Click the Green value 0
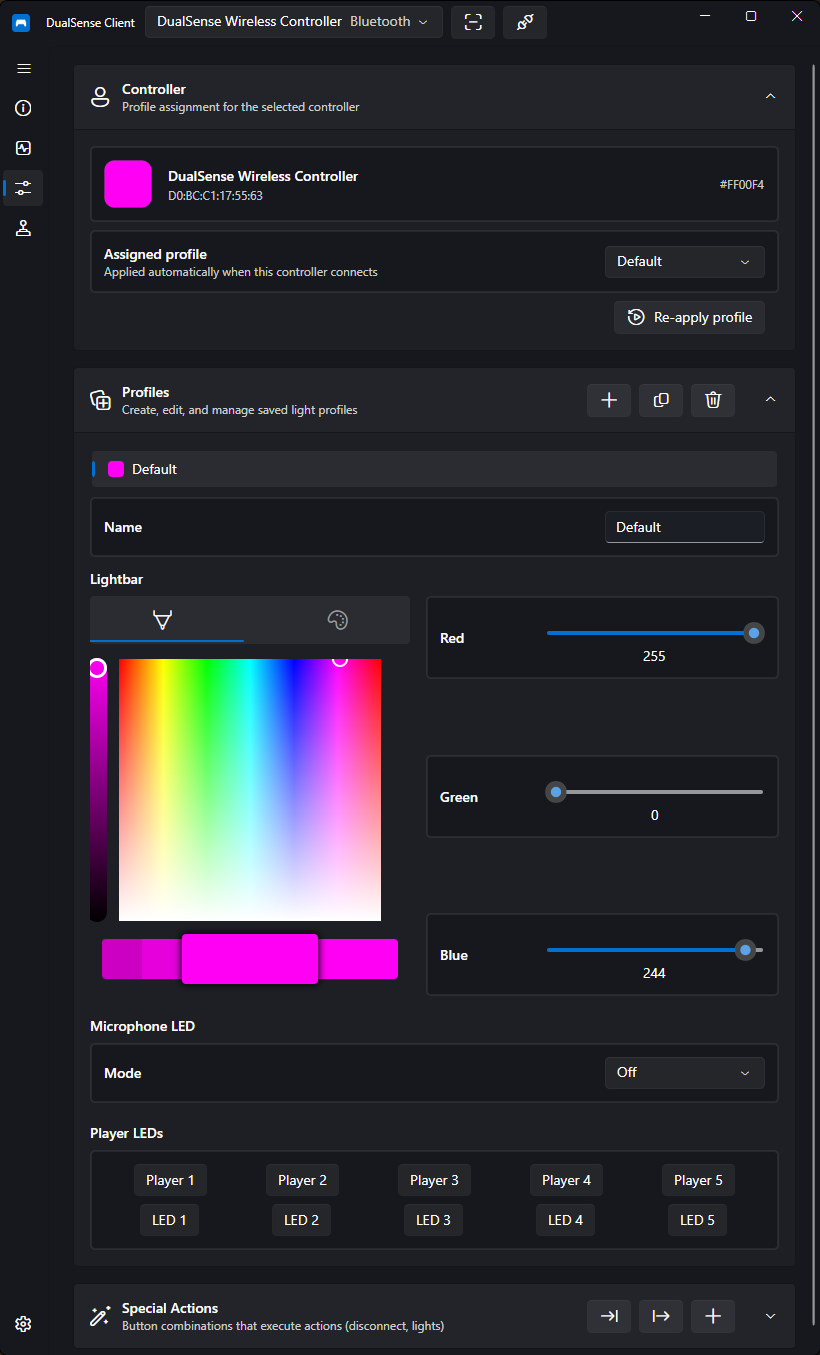 click(x=655, y=815)
